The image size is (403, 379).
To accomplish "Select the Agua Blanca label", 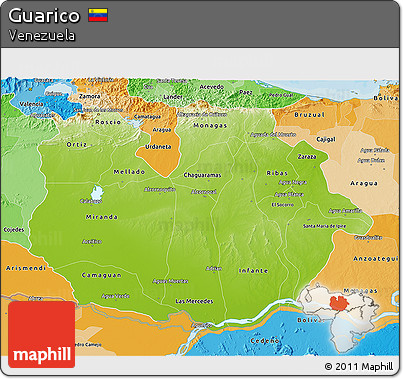I will pyautogui.click(x=289, y=194).
